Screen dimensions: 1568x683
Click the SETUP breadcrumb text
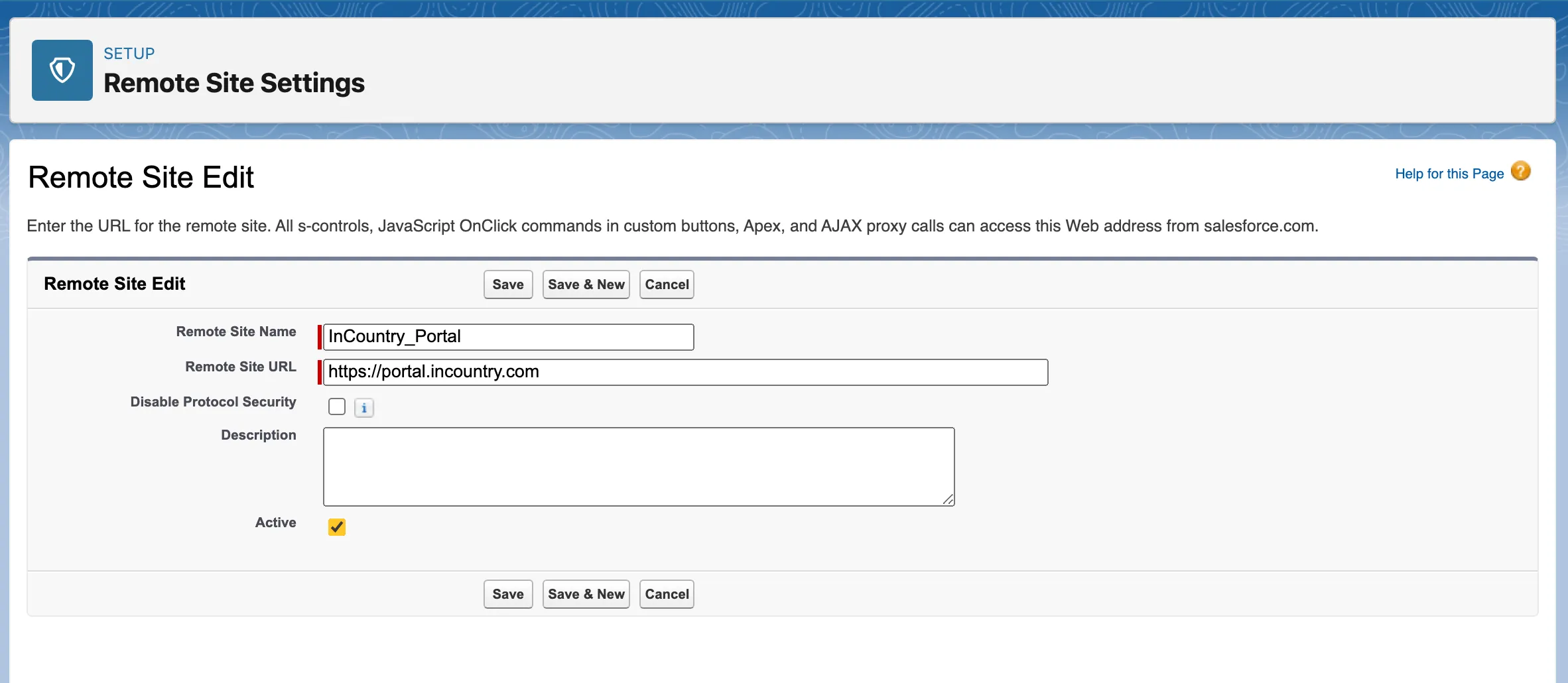129,54
